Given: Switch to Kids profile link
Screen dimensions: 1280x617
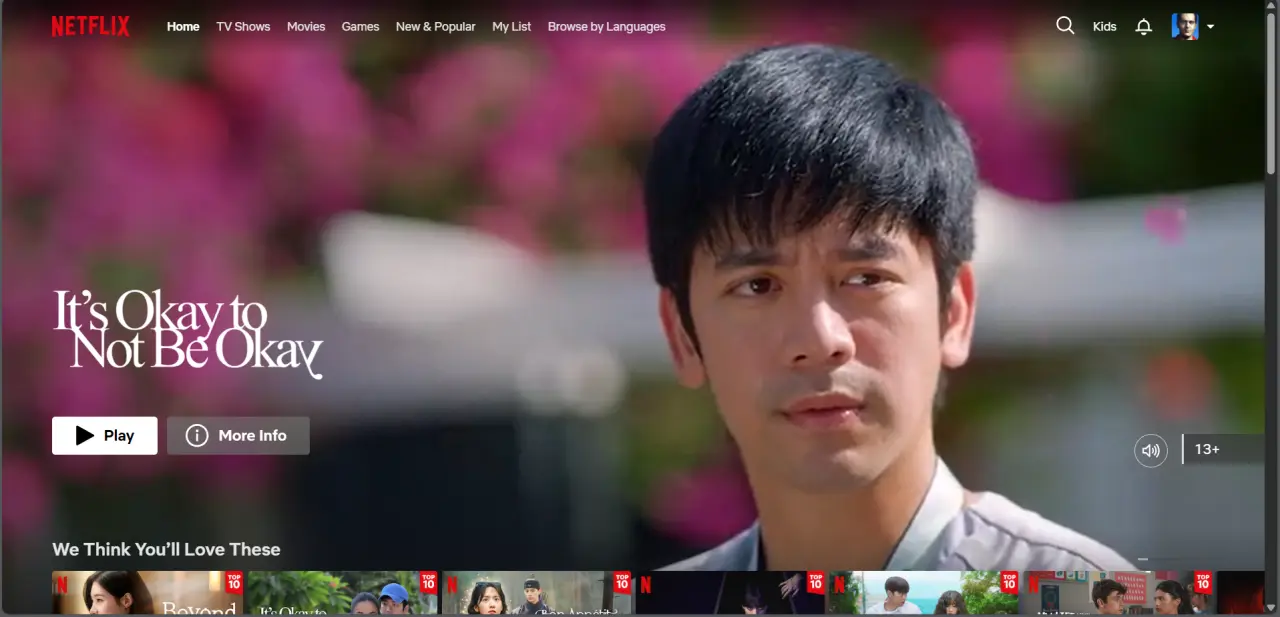Looking at the screenshot, I should tap(1104, 27).
